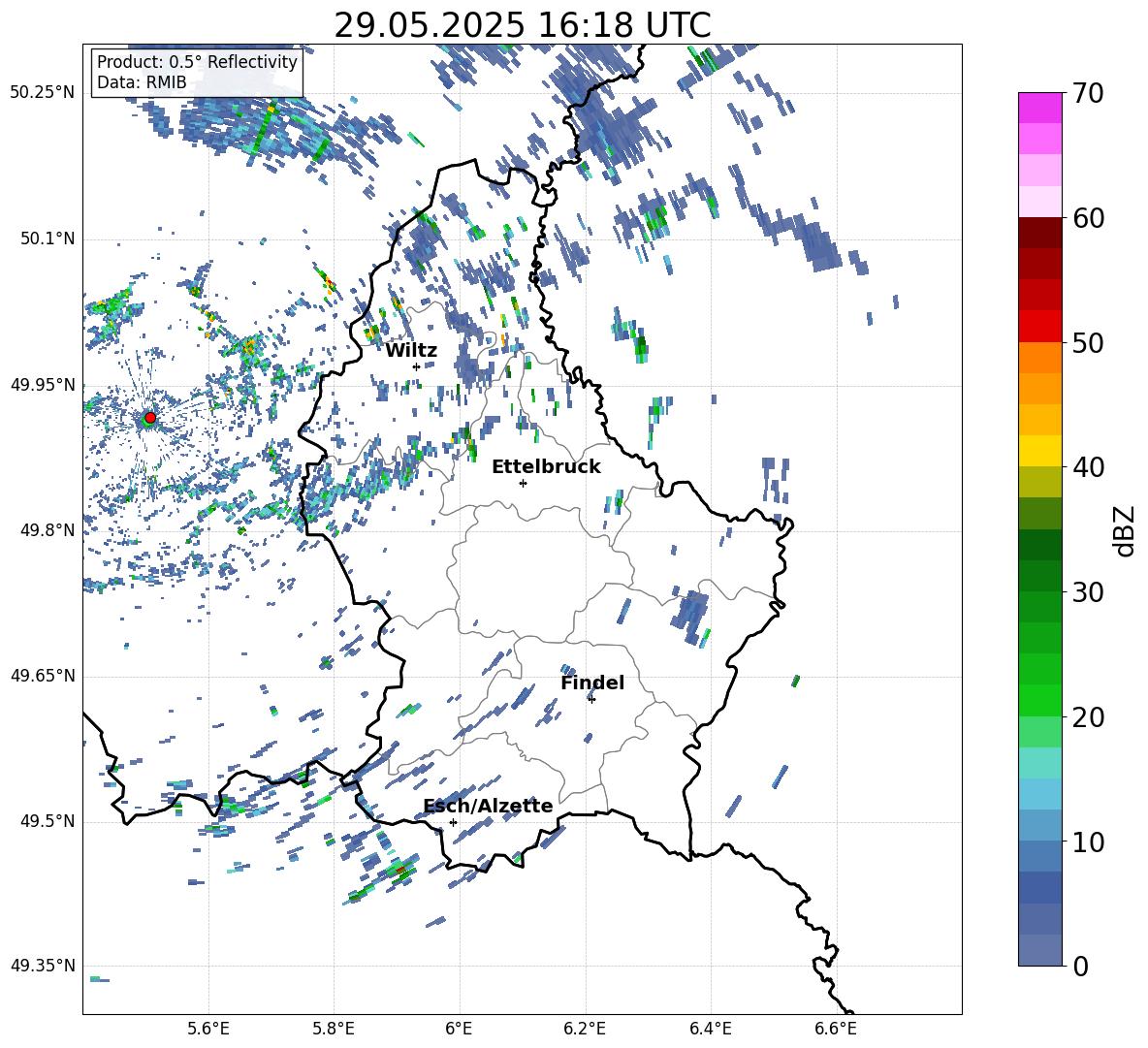The image size is (1148, 1048).
Task: Click the title 29.05.2025 16:18 UTC
Action: 523,25
